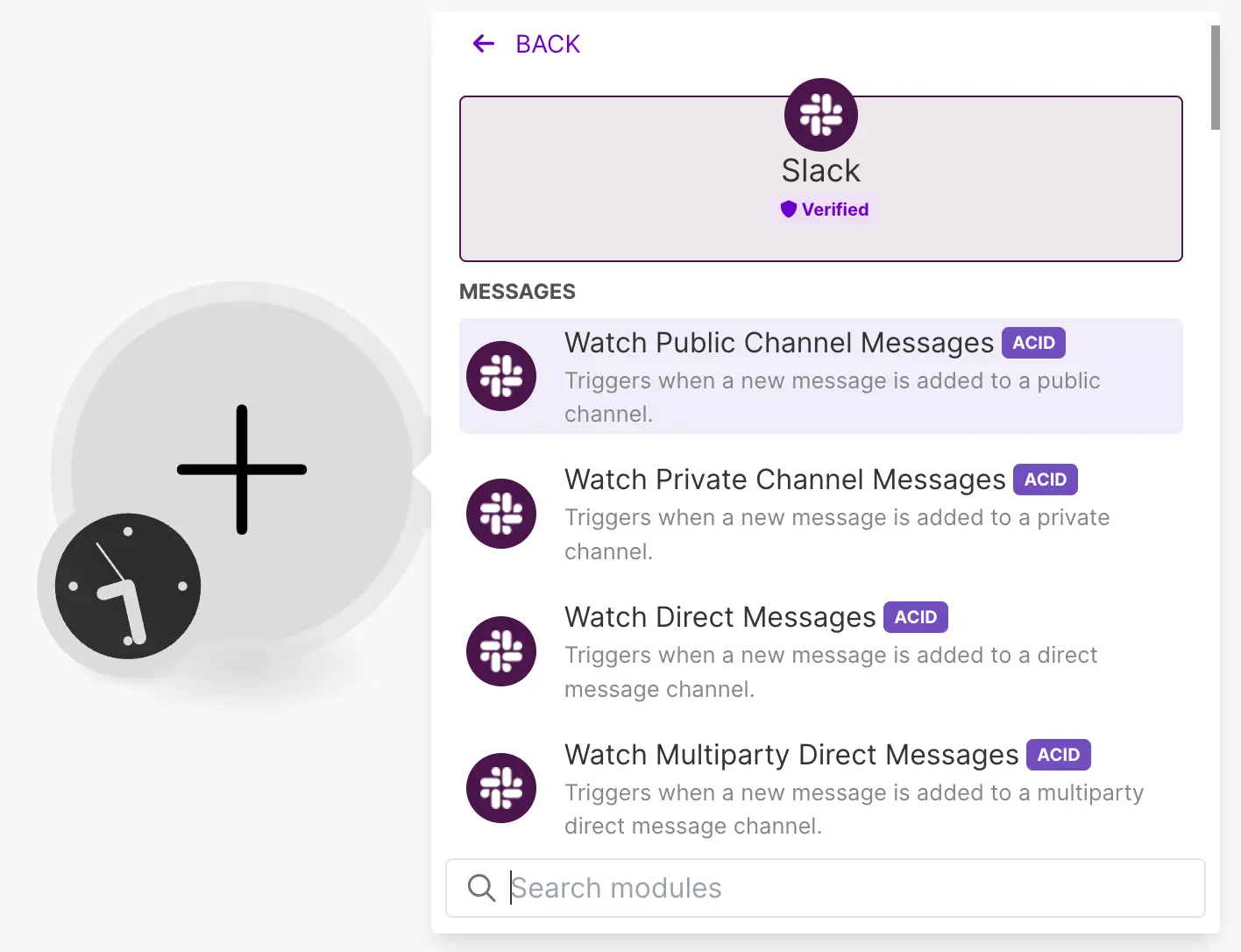Click ACID badge on Watch Direct Messages
Viewport: 1241px width, 952px height.
[916, 617]
